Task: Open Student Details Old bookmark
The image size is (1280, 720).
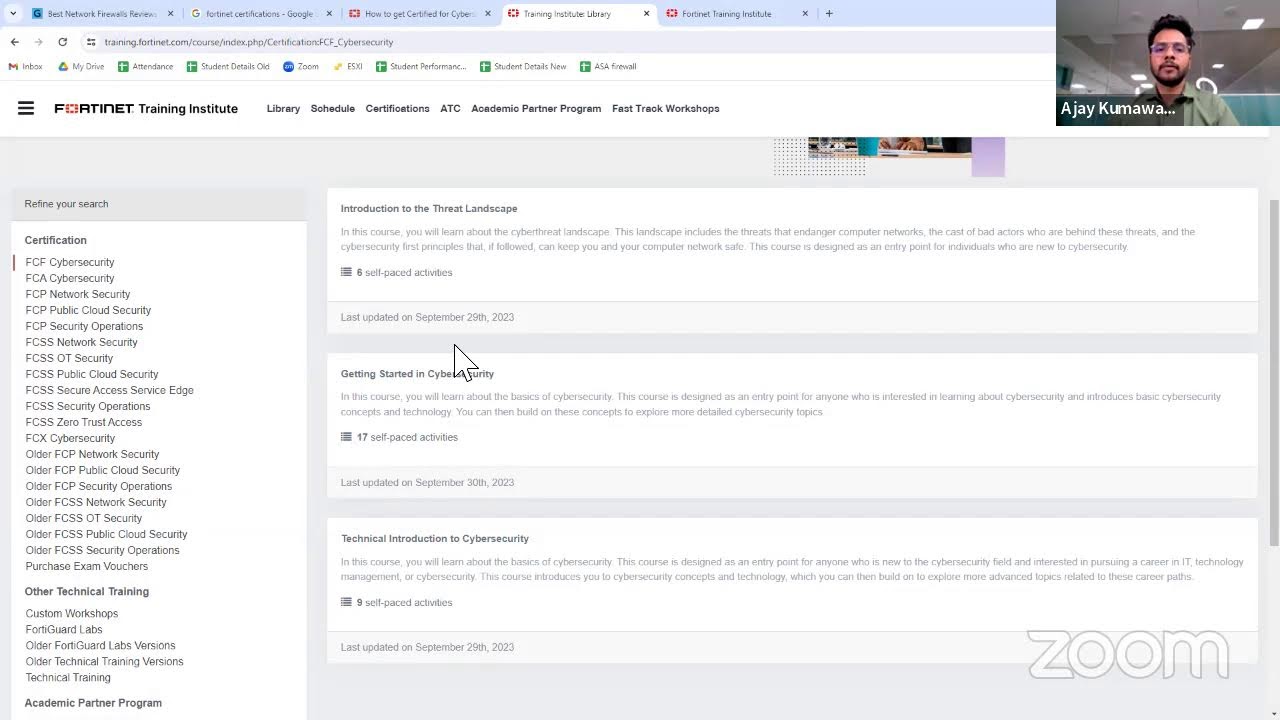Action: [228, 66]
